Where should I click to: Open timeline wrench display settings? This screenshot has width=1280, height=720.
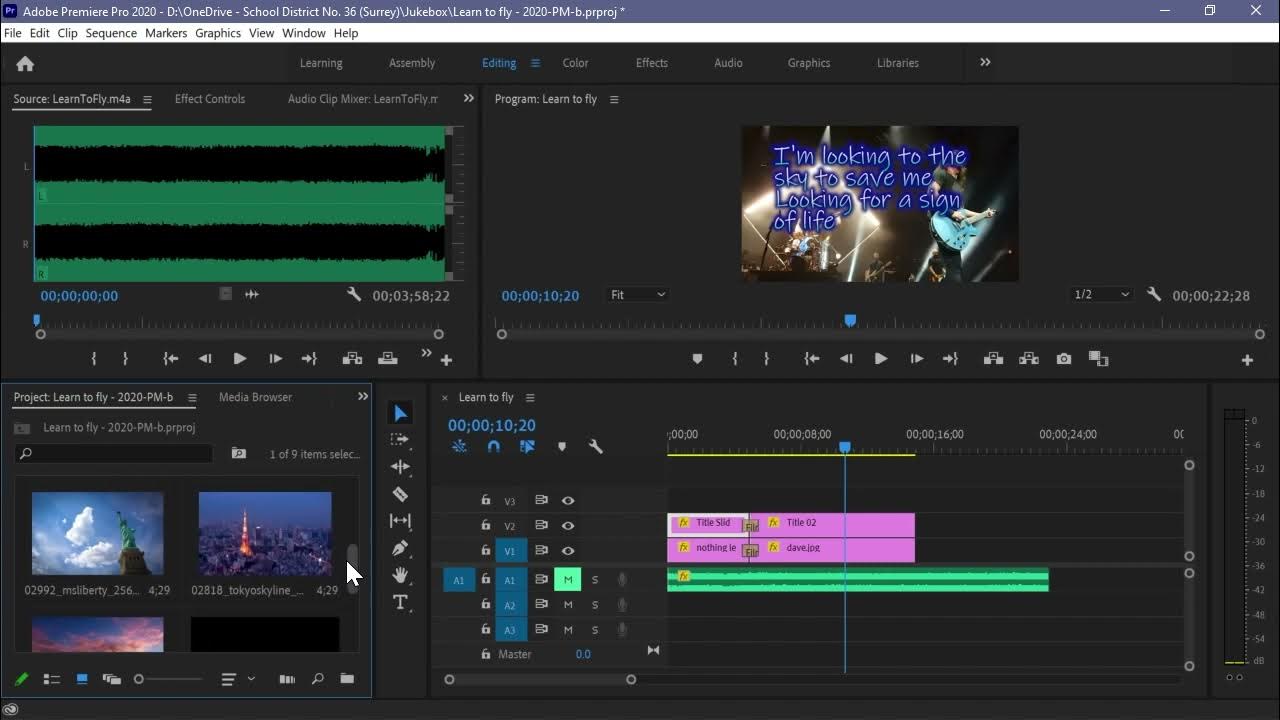click(x=596, y=447)
